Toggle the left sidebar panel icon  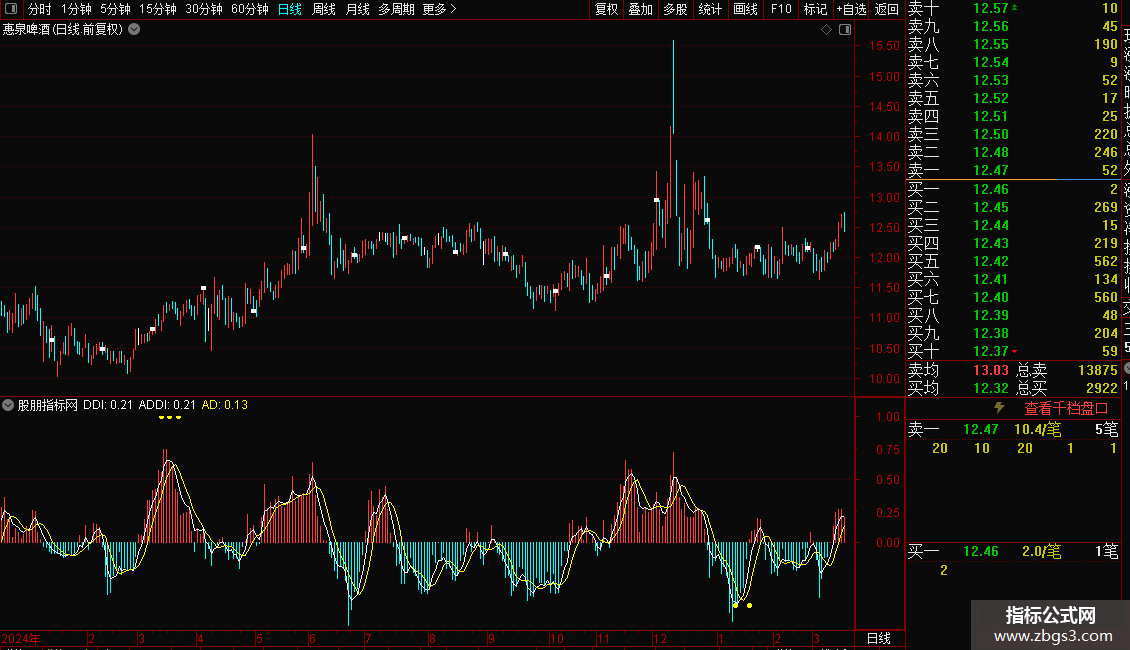(x=11, y=9)
